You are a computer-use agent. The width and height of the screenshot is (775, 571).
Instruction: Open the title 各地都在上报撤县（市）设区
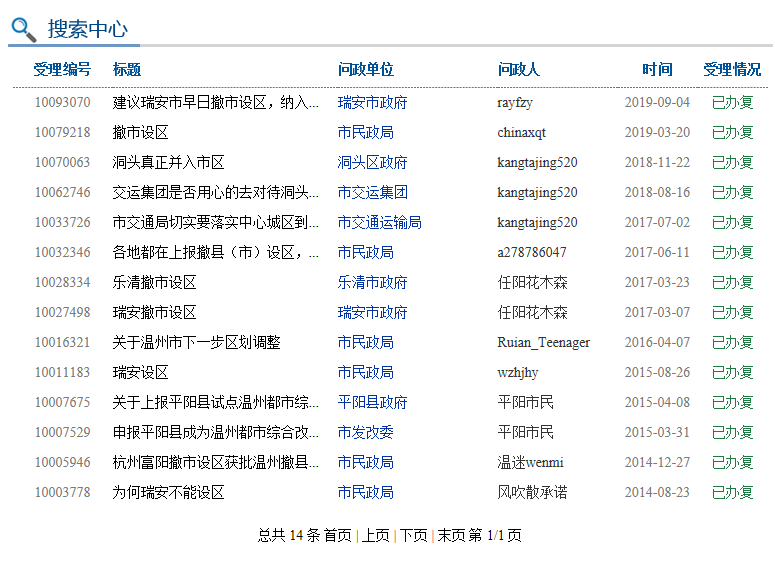point(215,253)
